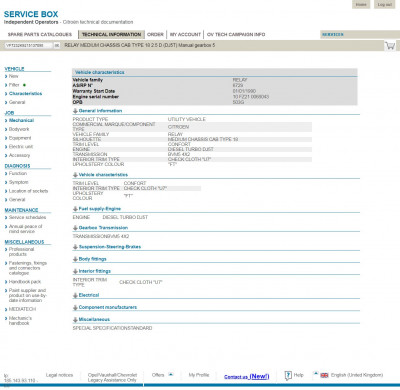Open Legal notices in footer

59,375
